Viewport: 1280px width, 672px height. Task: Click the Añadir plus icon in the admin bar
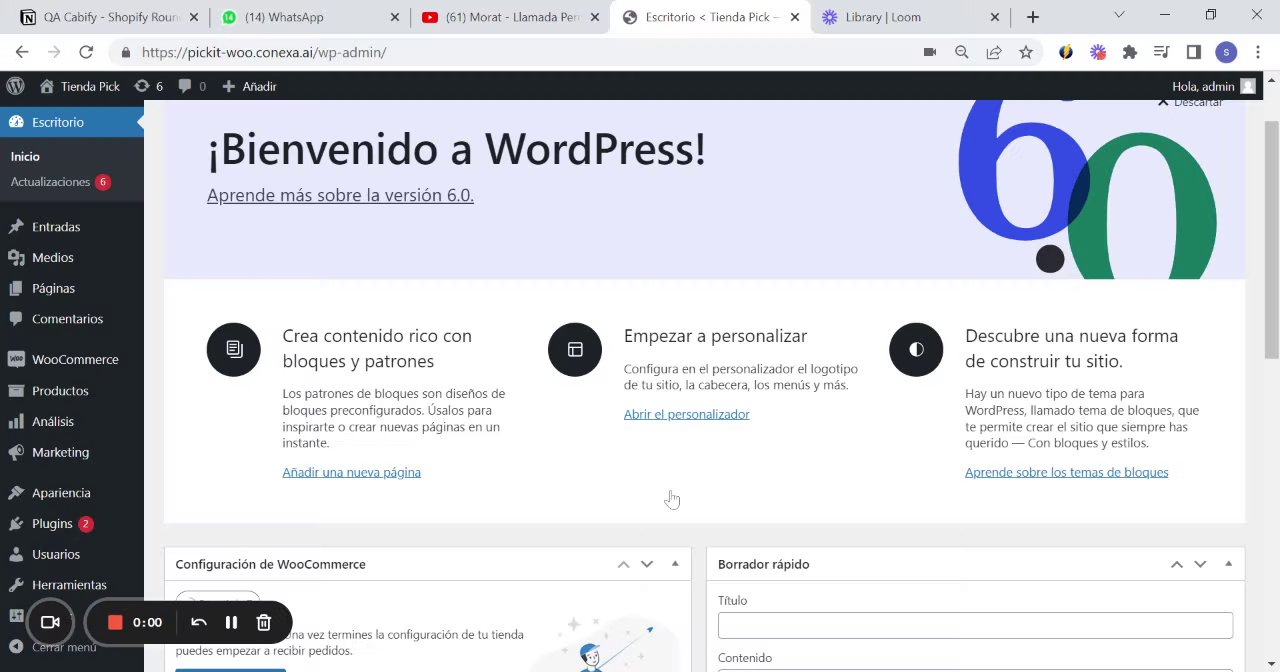(228, 86)
